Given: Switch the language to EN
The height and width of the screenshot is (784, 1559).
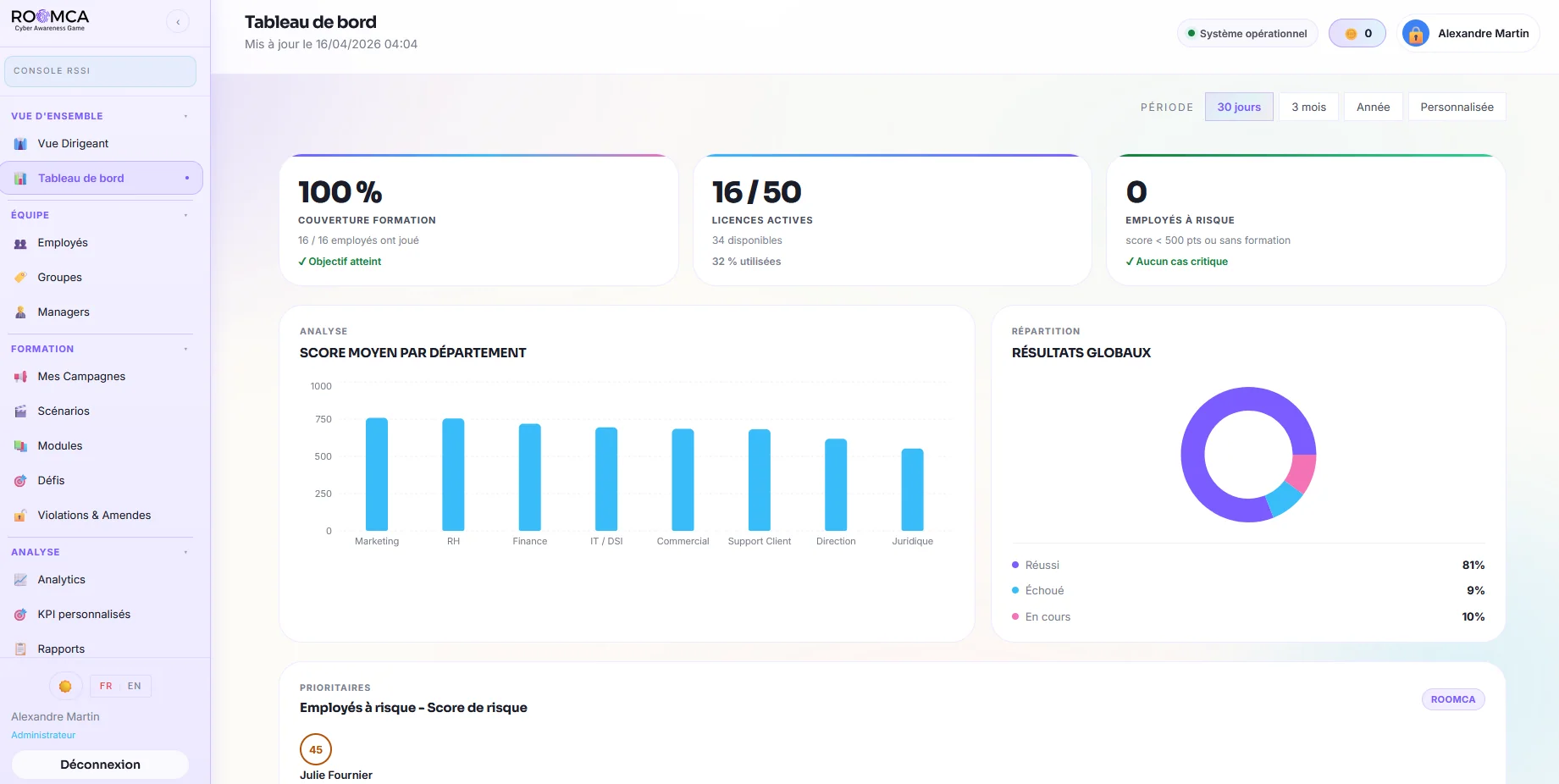Looking at the screenshot, I should click(x=135, y=687).
